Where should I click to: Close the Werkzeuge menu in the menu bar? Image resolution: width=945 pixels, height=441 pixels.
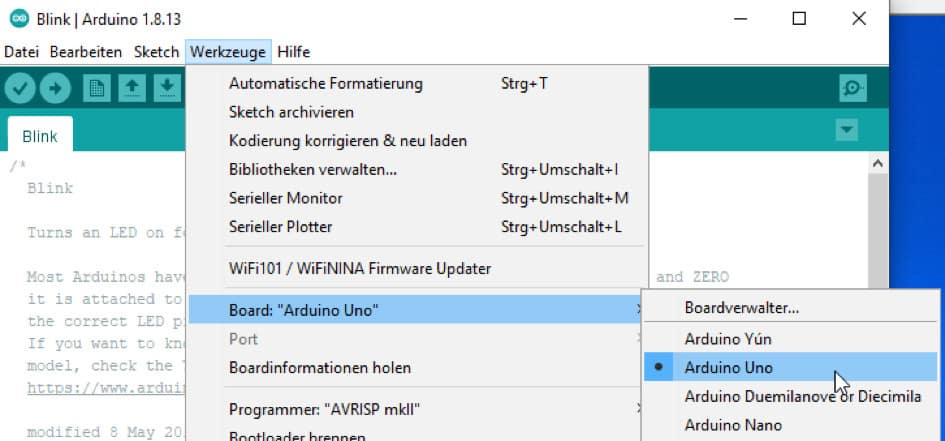pos(228,52)
